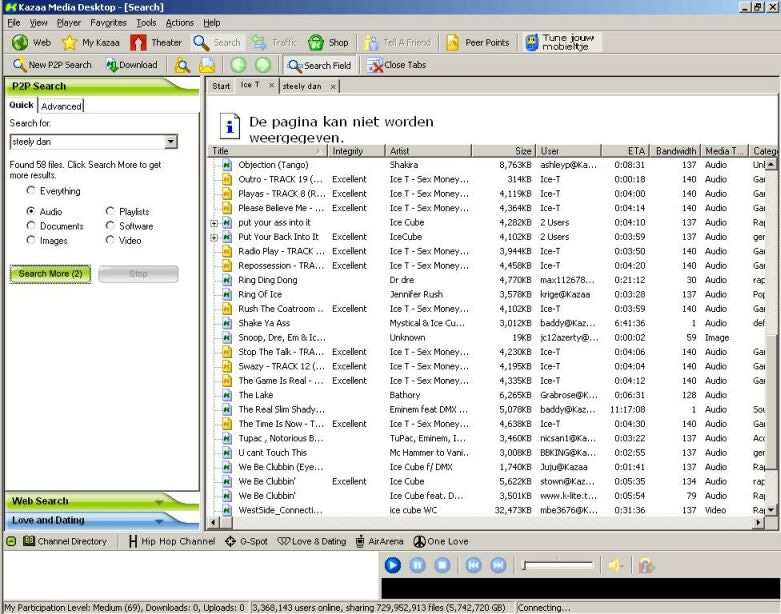
Task: Open the Actions menu
Action: tap(180, 23)
